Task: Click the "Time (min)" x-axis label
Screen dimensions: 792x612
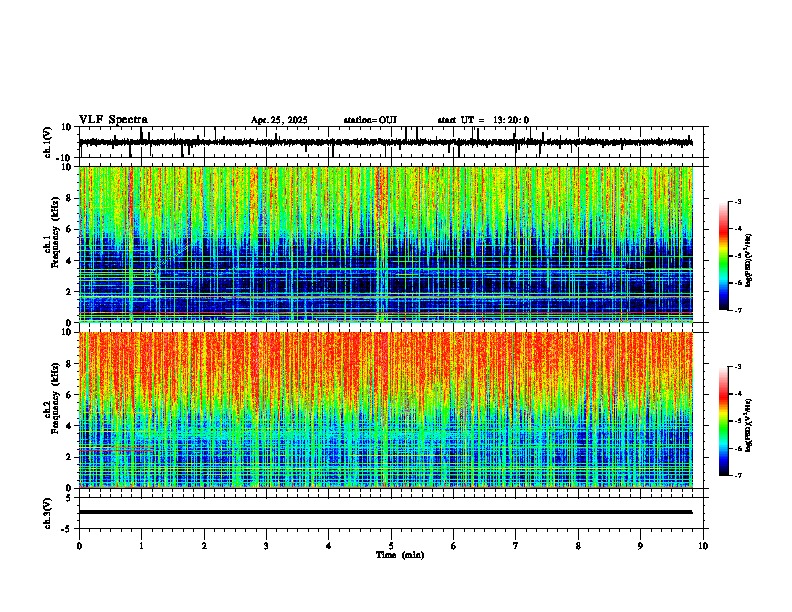Action: (x=400, y=555)
